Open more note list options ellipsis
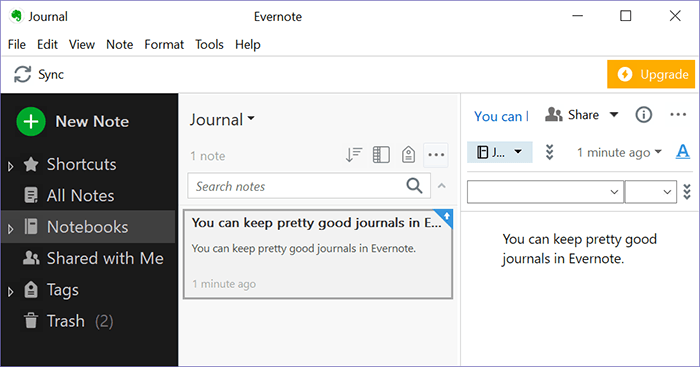 [x=436, y=155]
